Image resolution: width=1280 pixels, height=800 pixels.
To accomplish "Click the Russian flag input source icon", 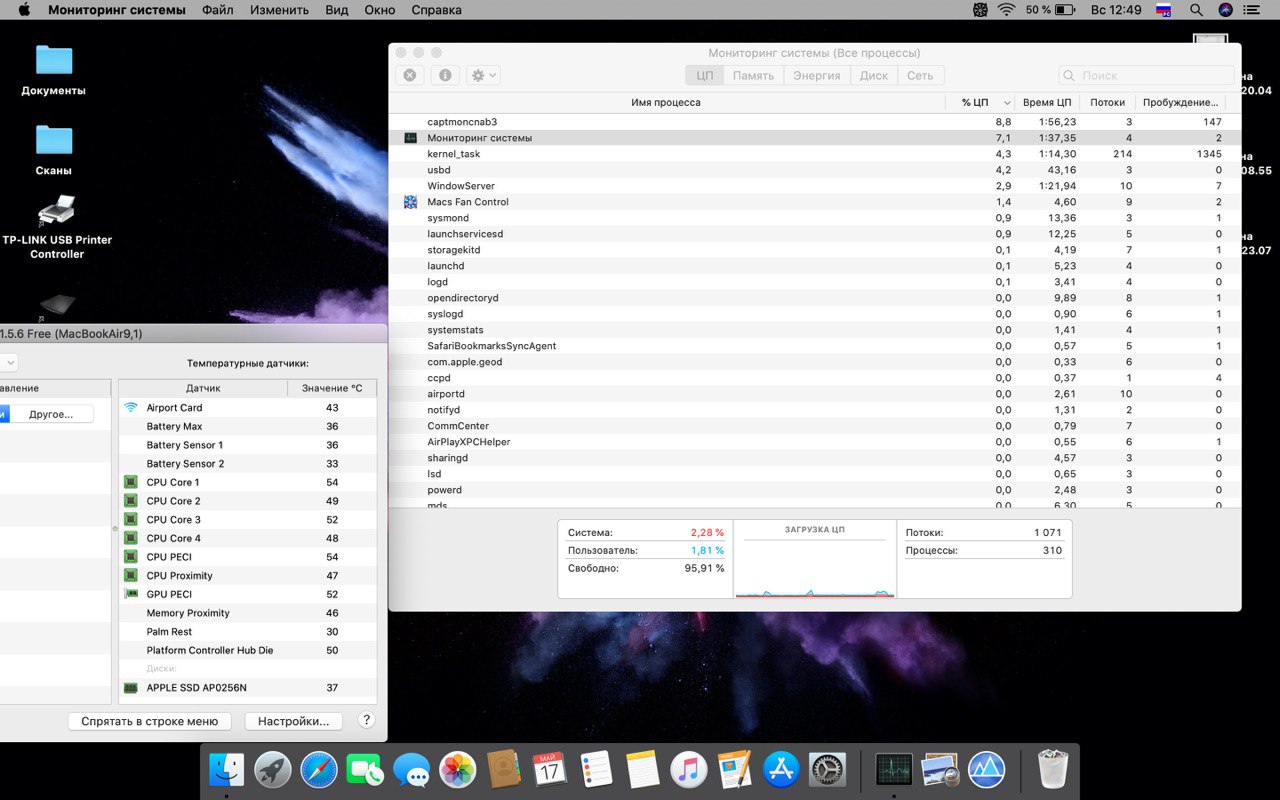I will (1163, 10).
